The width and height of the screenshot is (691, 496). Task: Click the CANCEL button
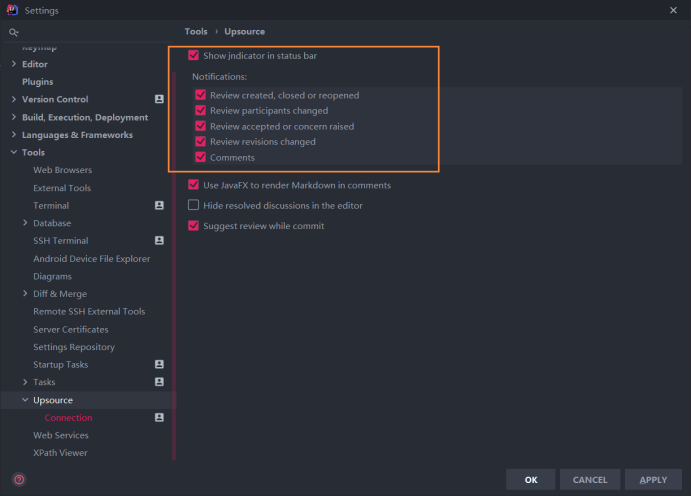click(590, 480)
